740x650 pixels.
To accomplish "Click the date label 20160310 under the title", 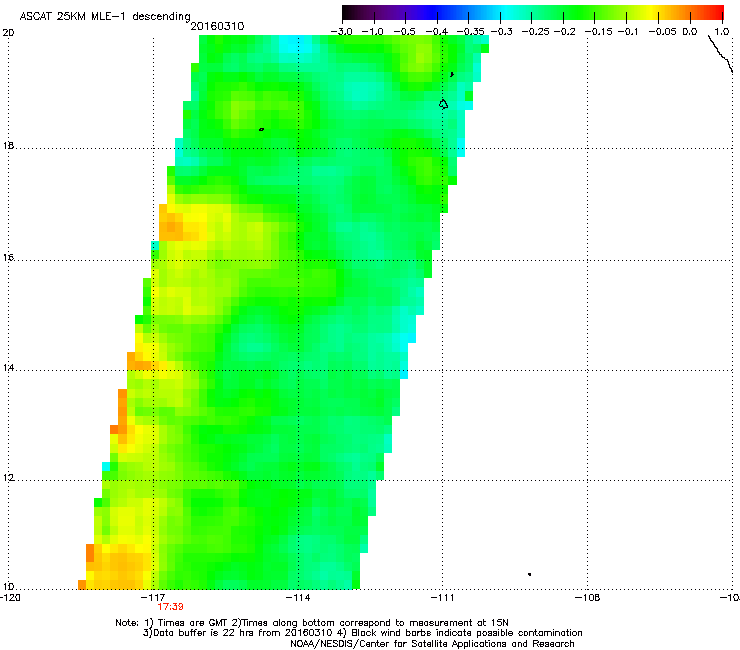I will pyautogui.click(x=217, y=26).
